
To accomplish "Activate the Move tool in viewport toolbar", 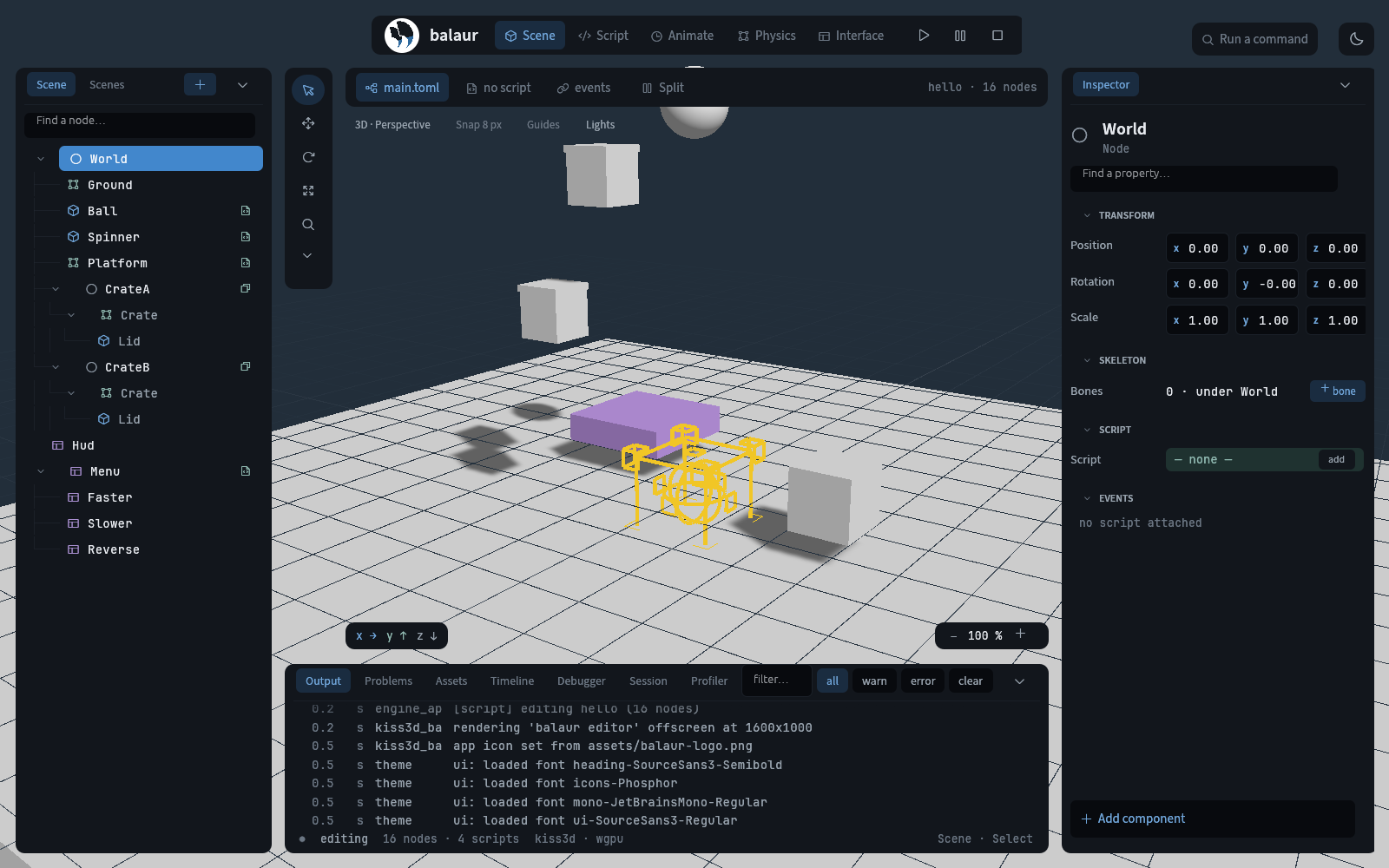I will pos(308,123).
